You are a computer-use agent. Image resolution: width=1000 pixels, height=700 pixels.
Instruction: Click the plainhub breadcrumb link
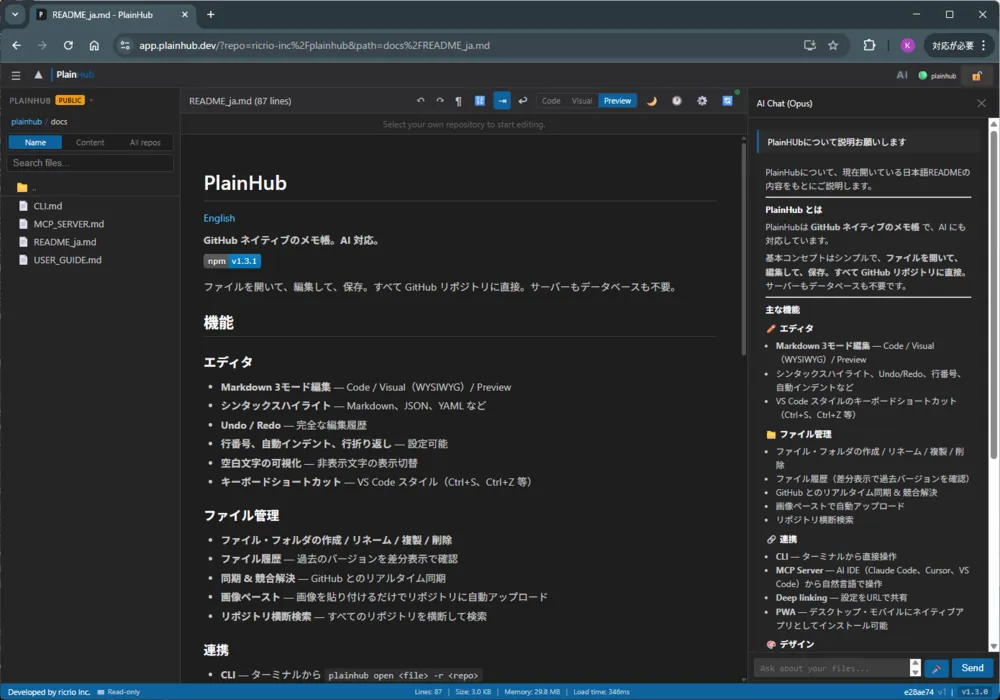[26, 122]
